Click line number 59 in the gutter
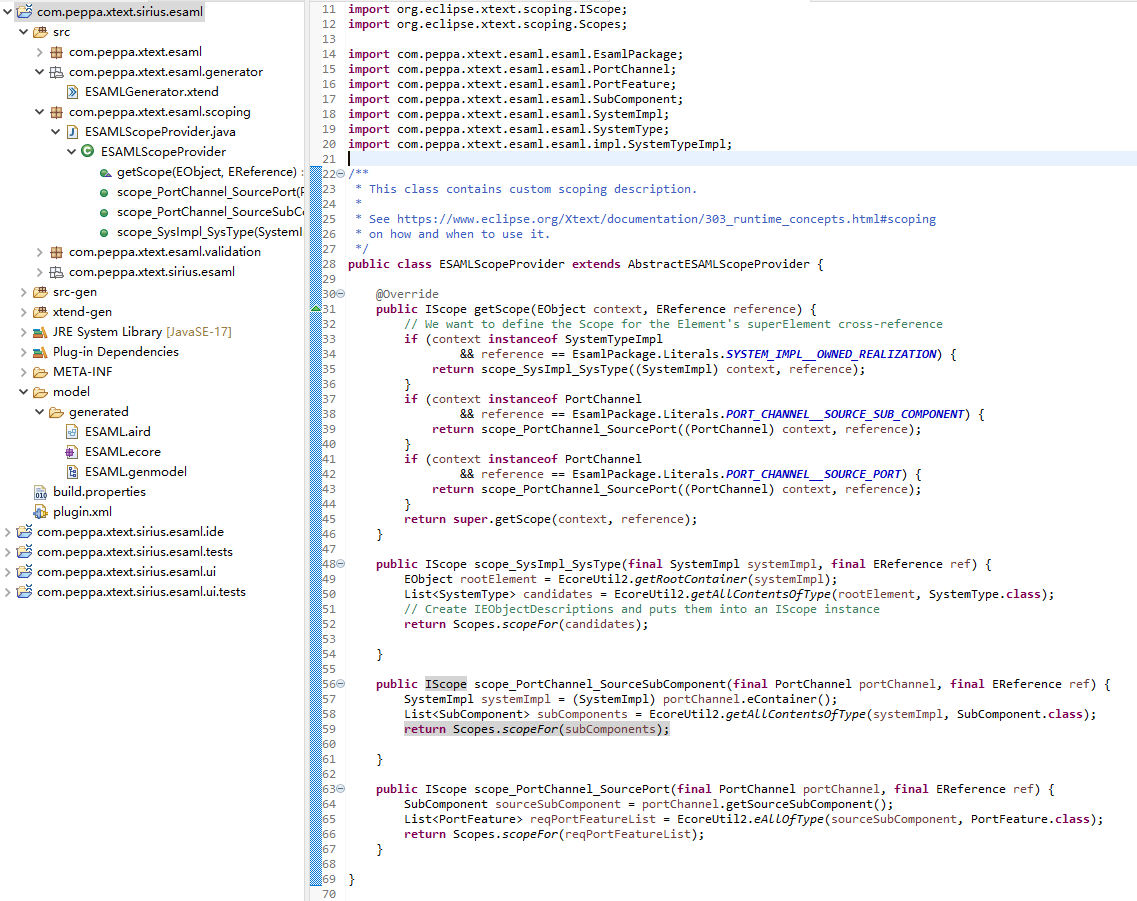 [328, 729]
